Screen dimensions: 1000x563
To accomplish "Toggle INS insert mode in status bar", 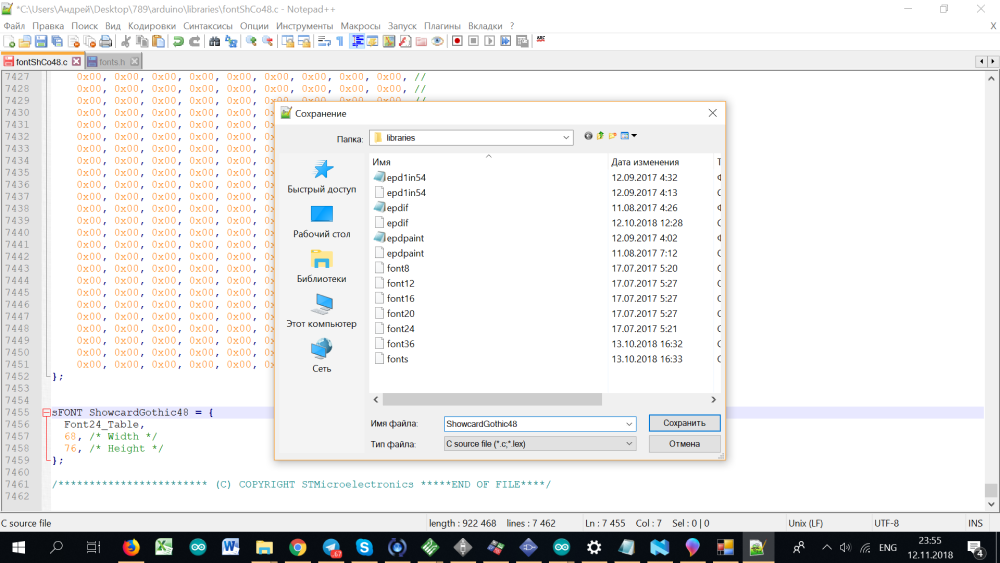I will tap(975, 523).
